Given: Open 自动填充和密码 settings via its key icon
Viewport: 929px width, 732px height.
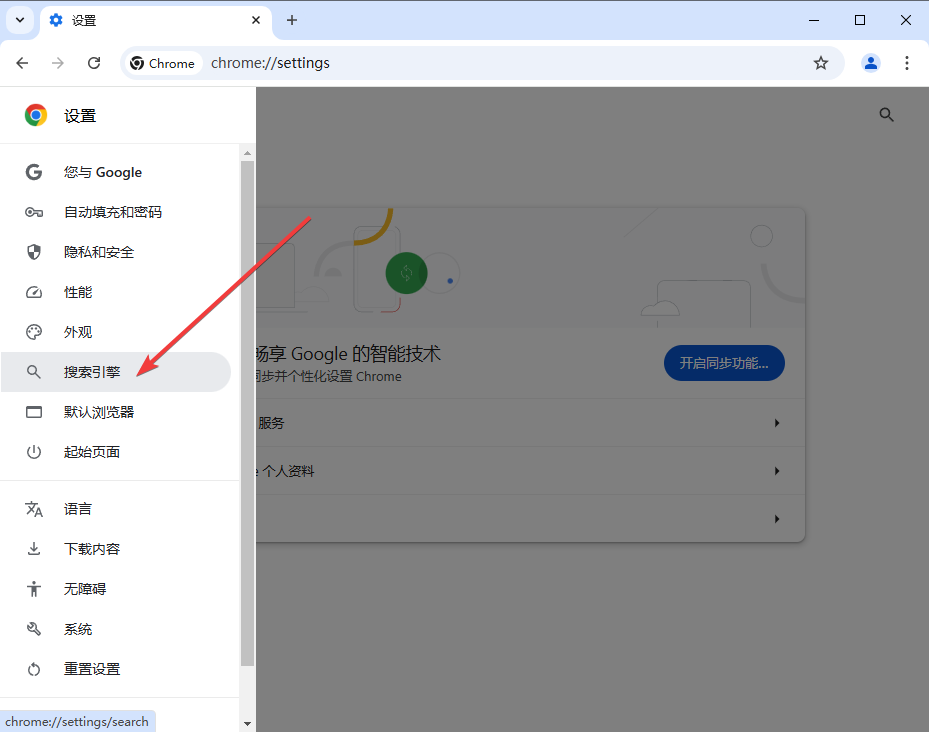Looking at the screenshot, I should 34,211.
